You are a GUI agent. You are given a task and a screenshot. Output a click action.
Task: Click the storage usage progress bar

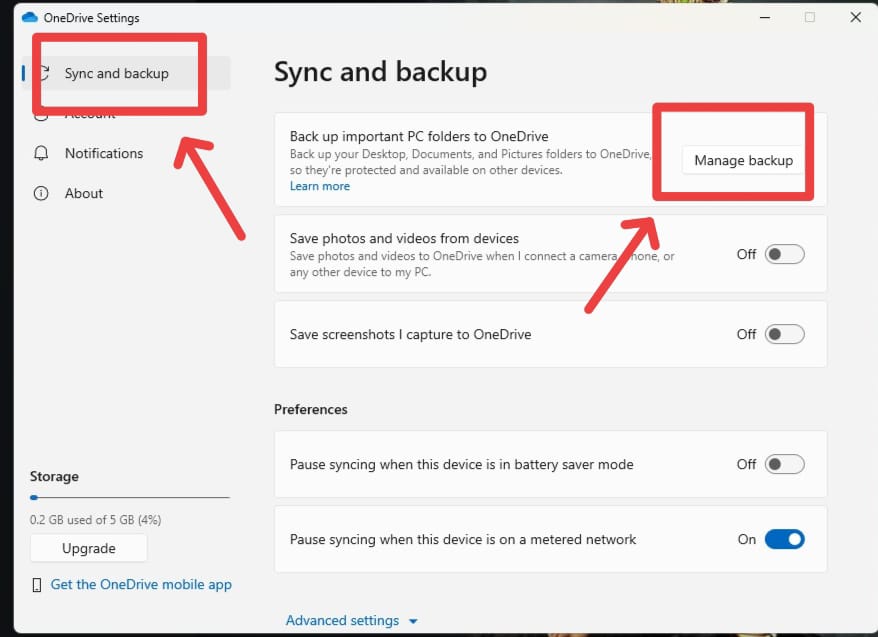[130, 497]
